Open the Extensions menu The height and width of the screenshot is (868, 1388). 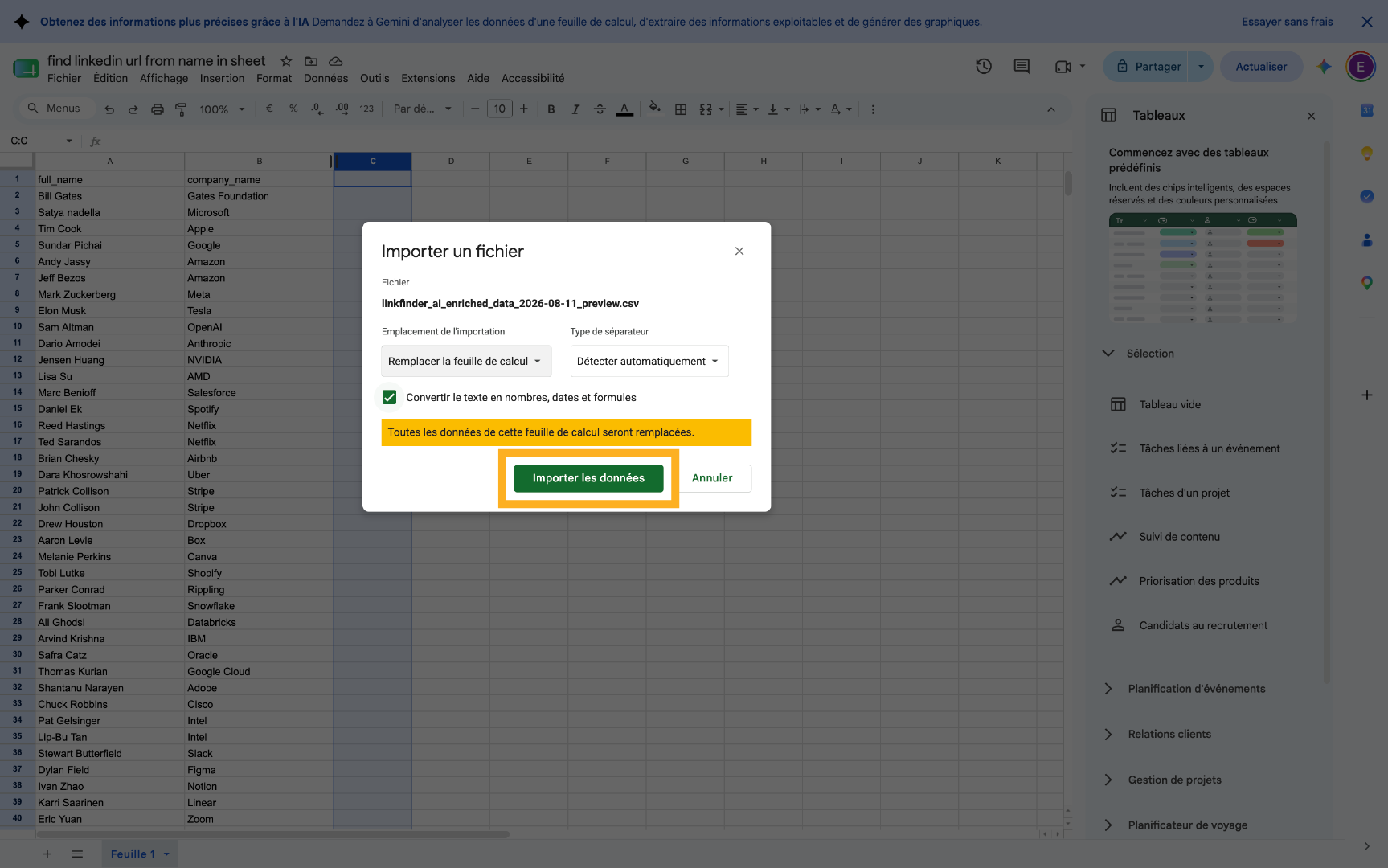pos(428,78)
